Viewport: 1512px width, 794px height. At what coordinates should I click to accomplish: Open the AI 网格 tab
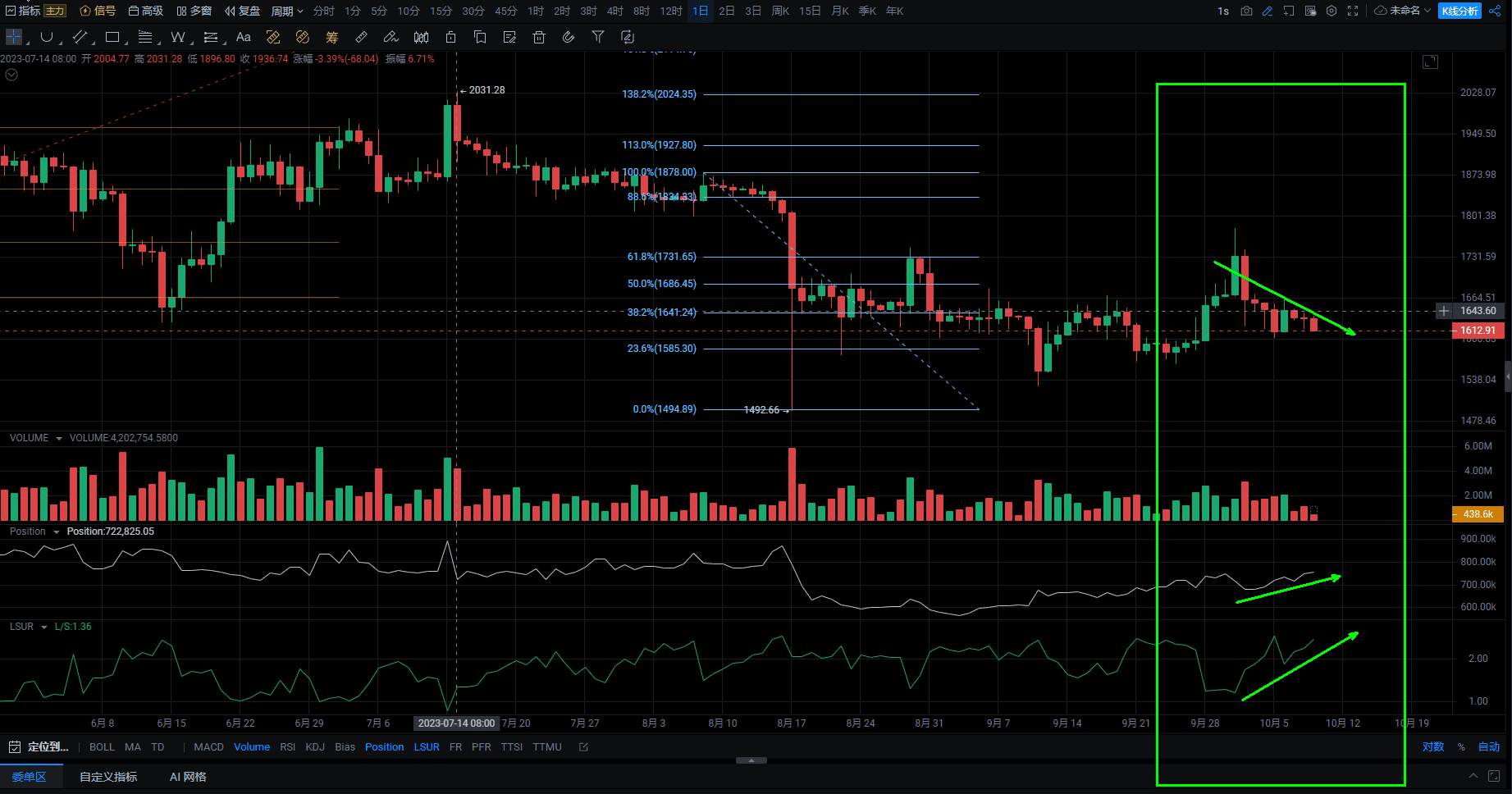tap(188, 777)
